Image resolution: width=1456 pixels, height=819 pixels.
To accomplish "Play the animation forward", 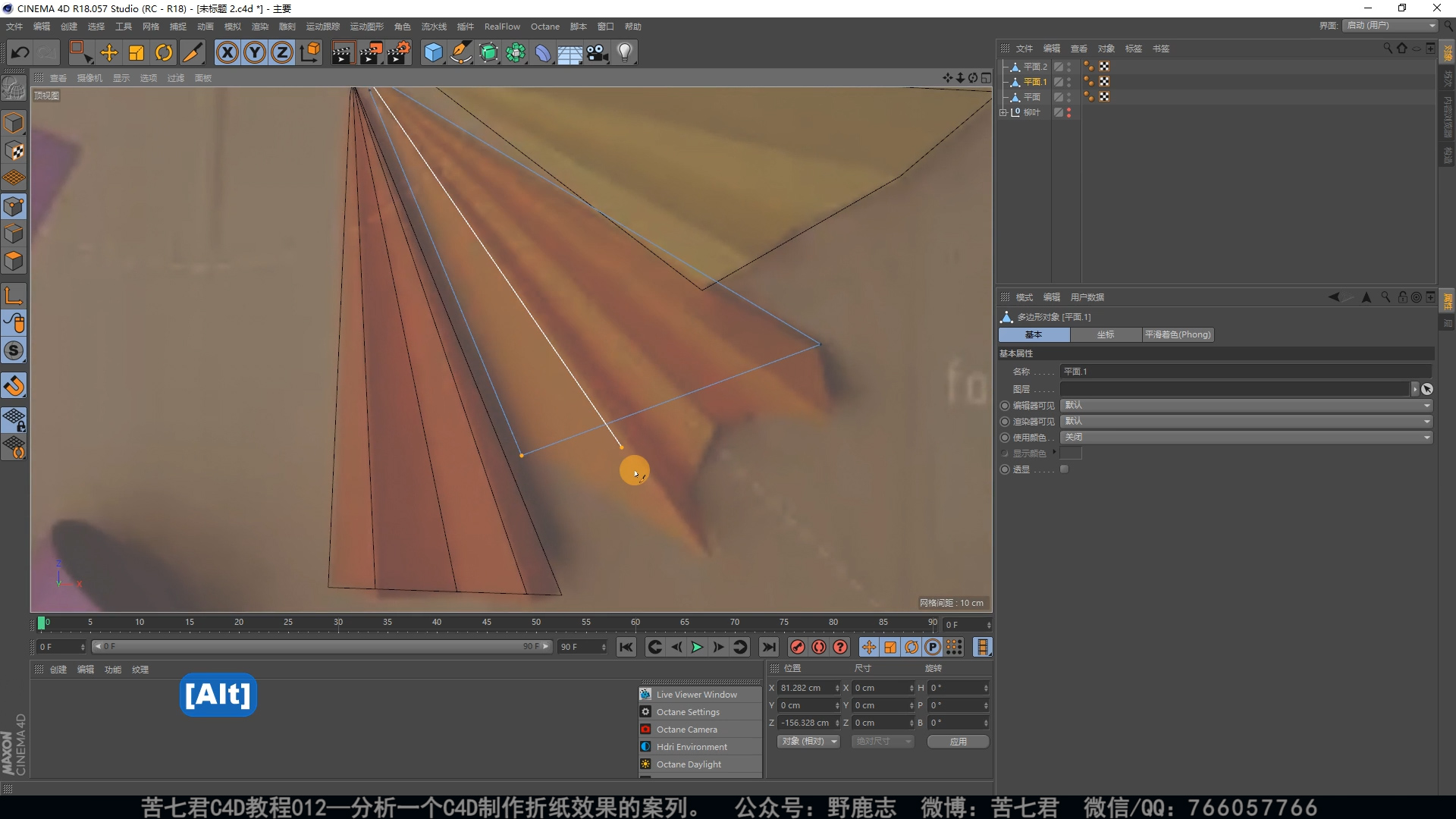I will [x=697, y=647].
